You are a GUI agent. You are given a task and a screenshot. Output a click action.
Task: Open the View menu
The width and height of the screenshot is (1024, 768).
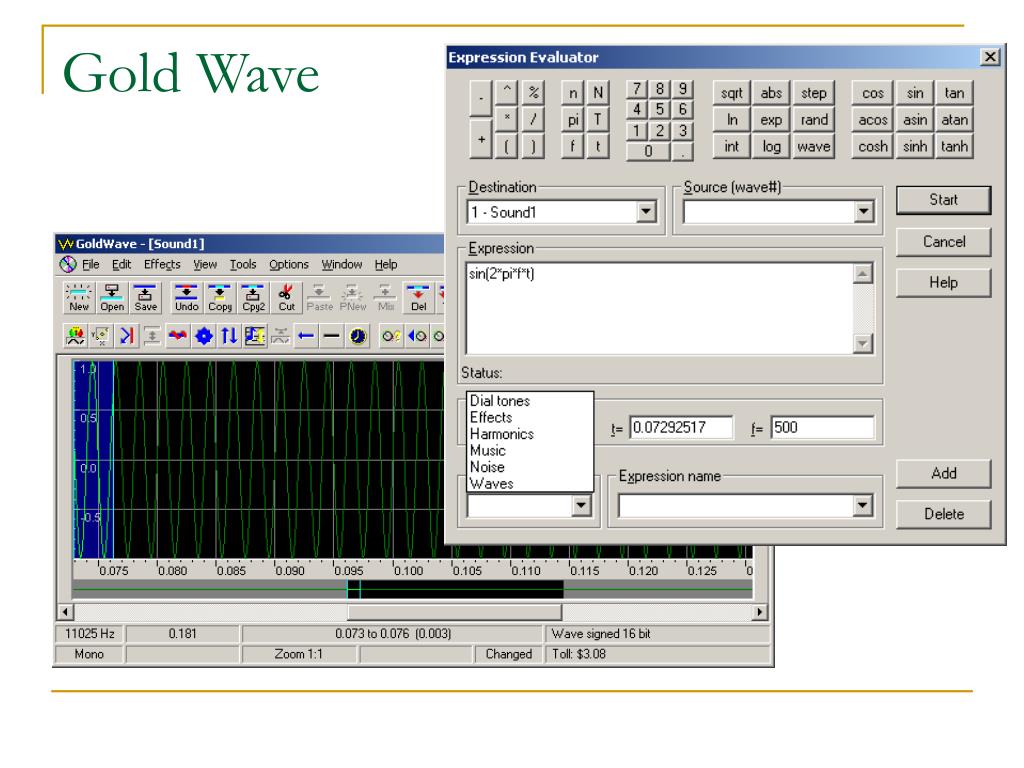click(x=204, y=264)
